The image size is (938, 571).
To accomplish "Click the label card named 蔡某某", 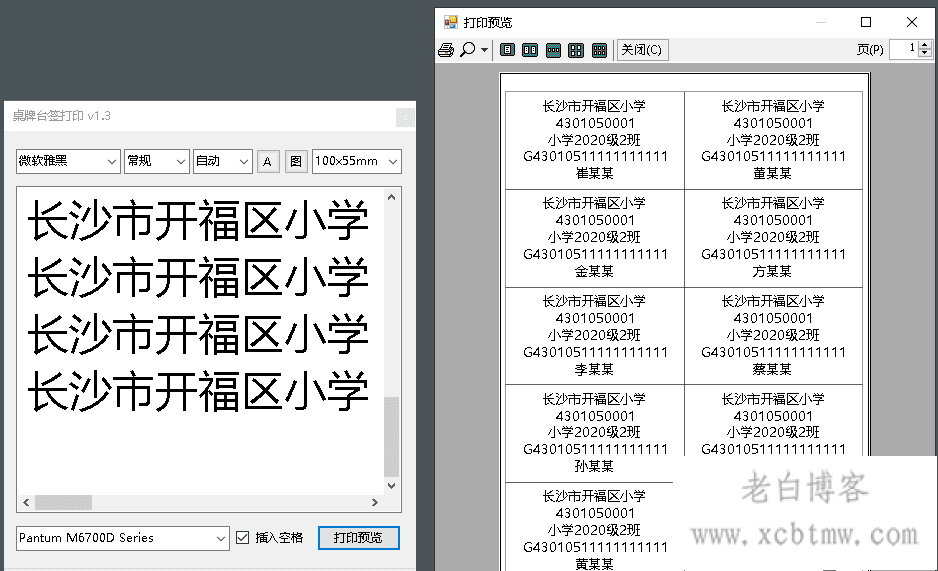I will coord(773,336).
